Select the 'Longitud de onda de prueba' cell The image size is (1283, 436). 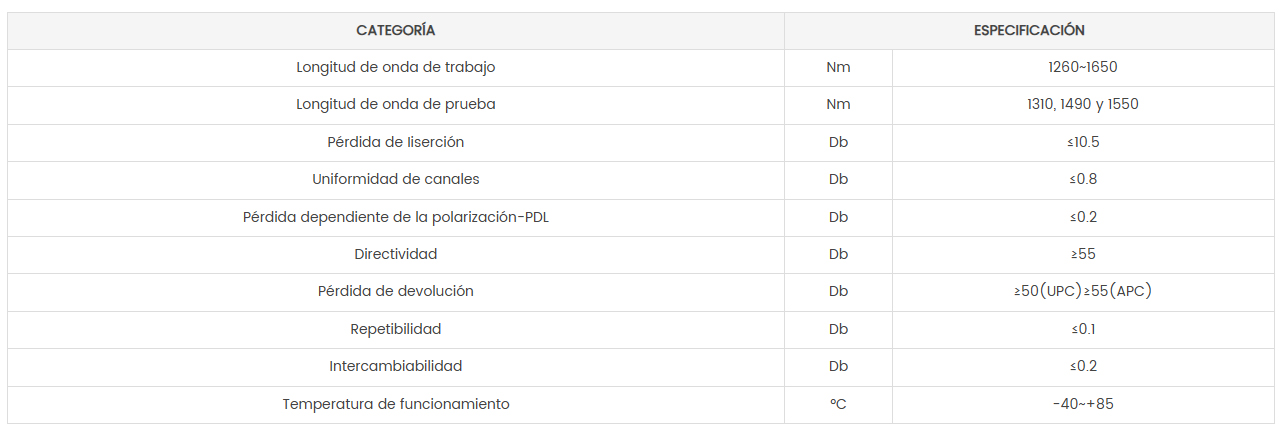click(396, 105)
